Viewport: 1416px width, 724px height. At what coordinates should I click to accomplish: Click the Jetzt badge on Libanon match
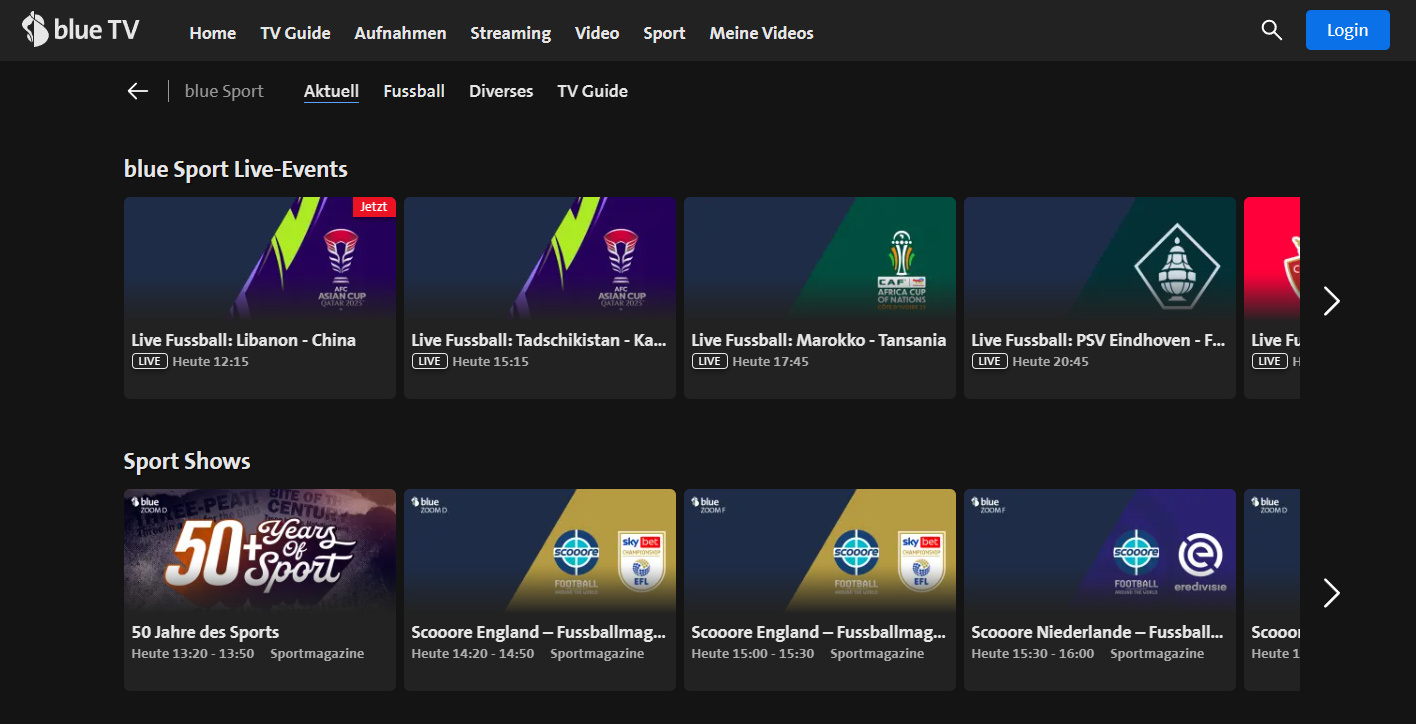374,207
